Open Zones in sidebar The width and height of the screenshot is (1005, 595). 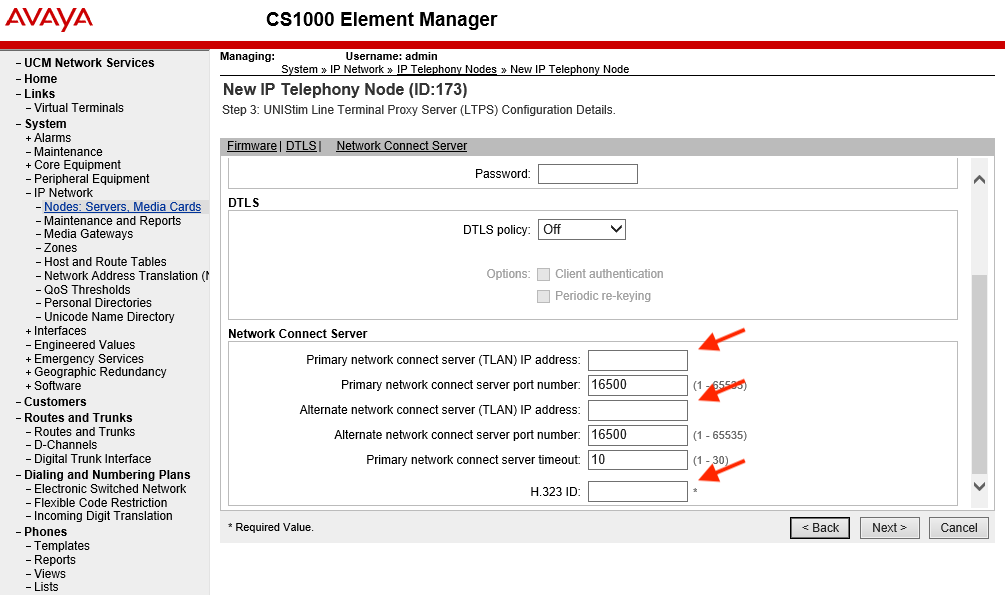60,248
